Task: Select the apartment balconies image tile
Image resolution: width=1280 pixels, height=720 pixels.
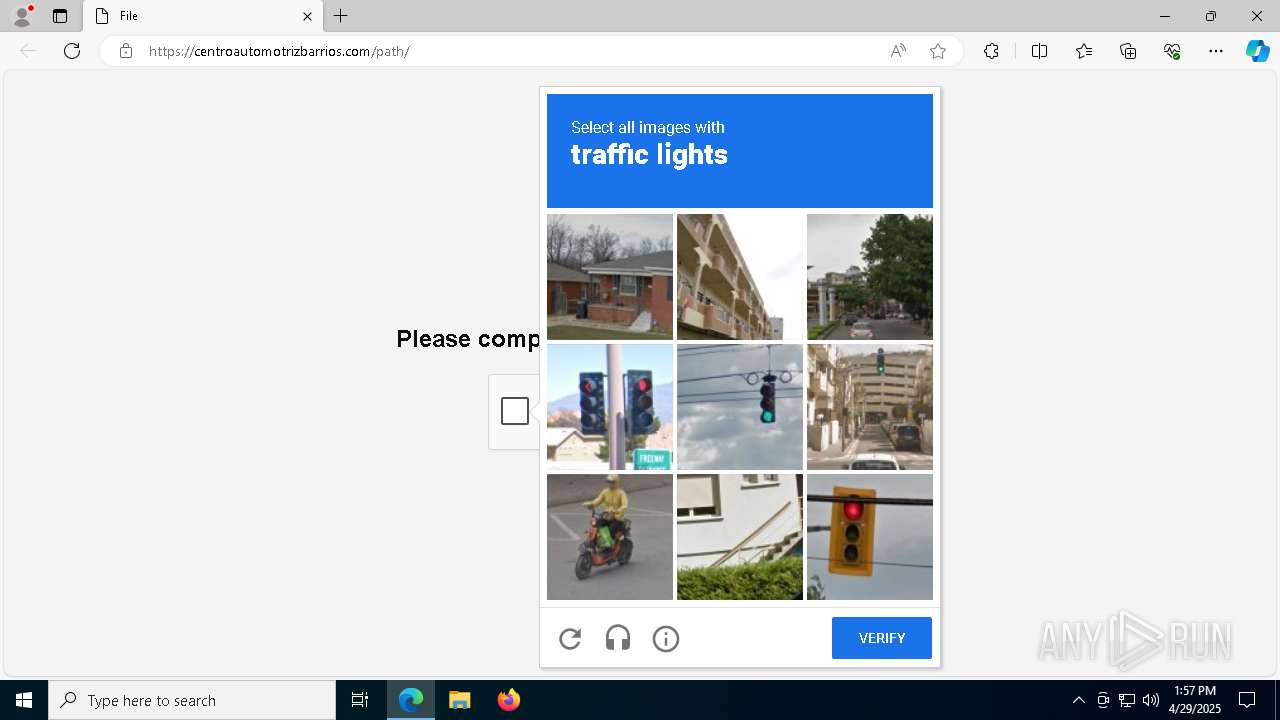Action: (740, 277)
